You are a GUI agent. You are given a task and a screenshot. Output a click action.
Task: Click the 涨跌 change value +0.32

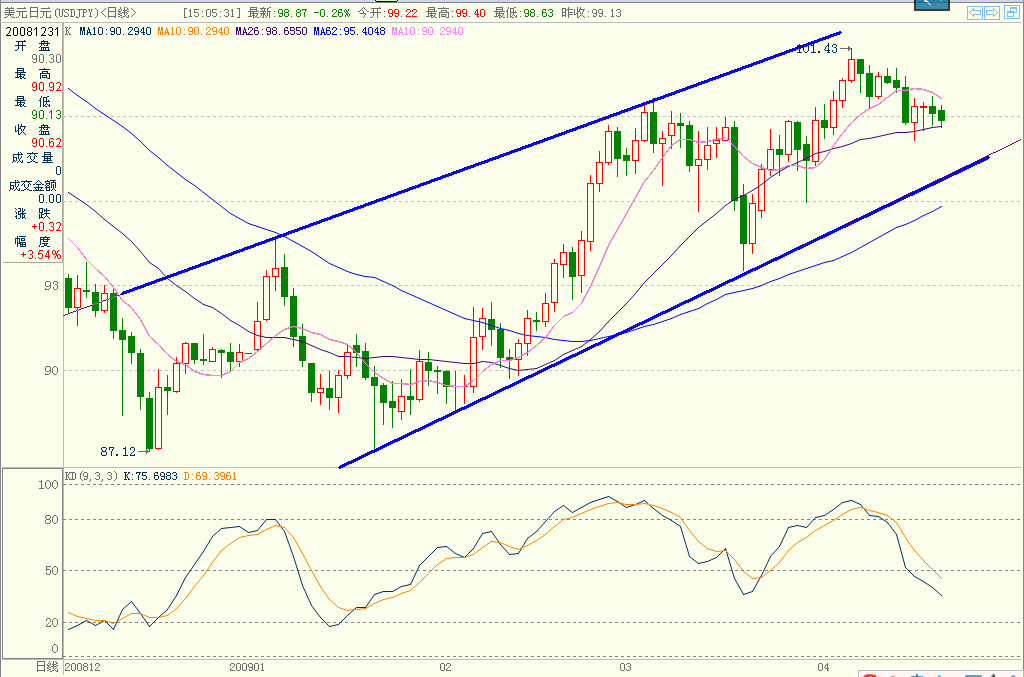click(46, 227)
